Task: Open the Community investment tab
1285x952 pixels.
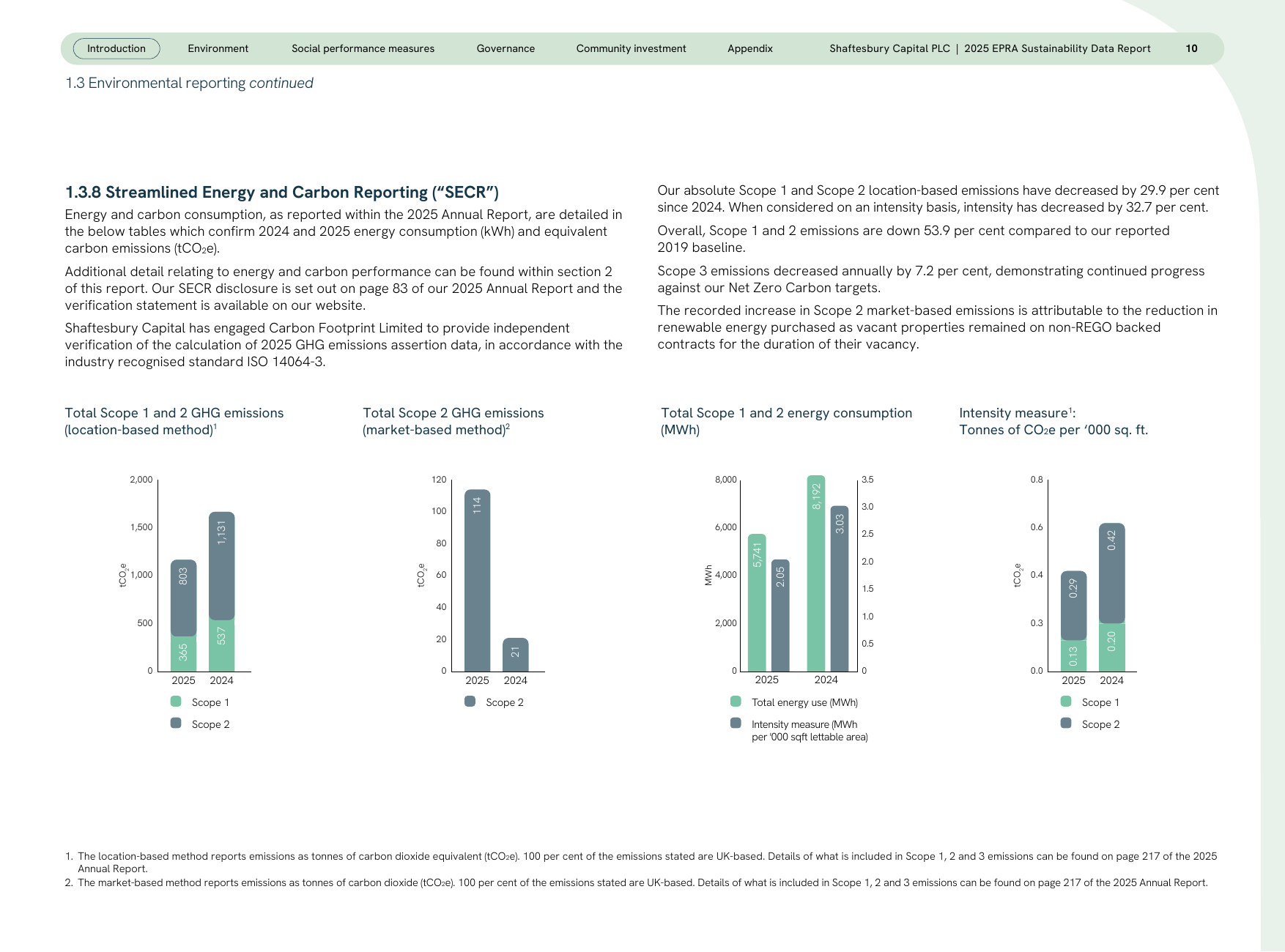Action: [x=631, y=48]
